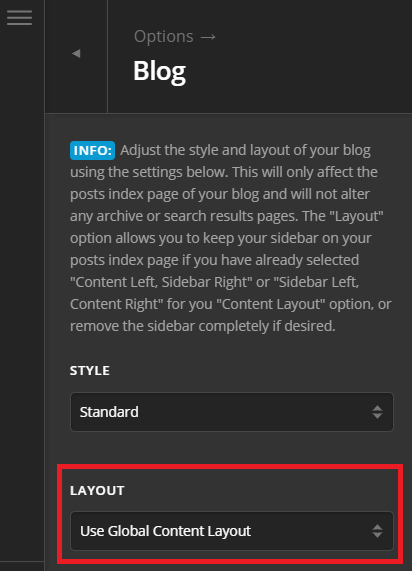
Task: Click the Style select up-down arrows
Action: [377, 412]
